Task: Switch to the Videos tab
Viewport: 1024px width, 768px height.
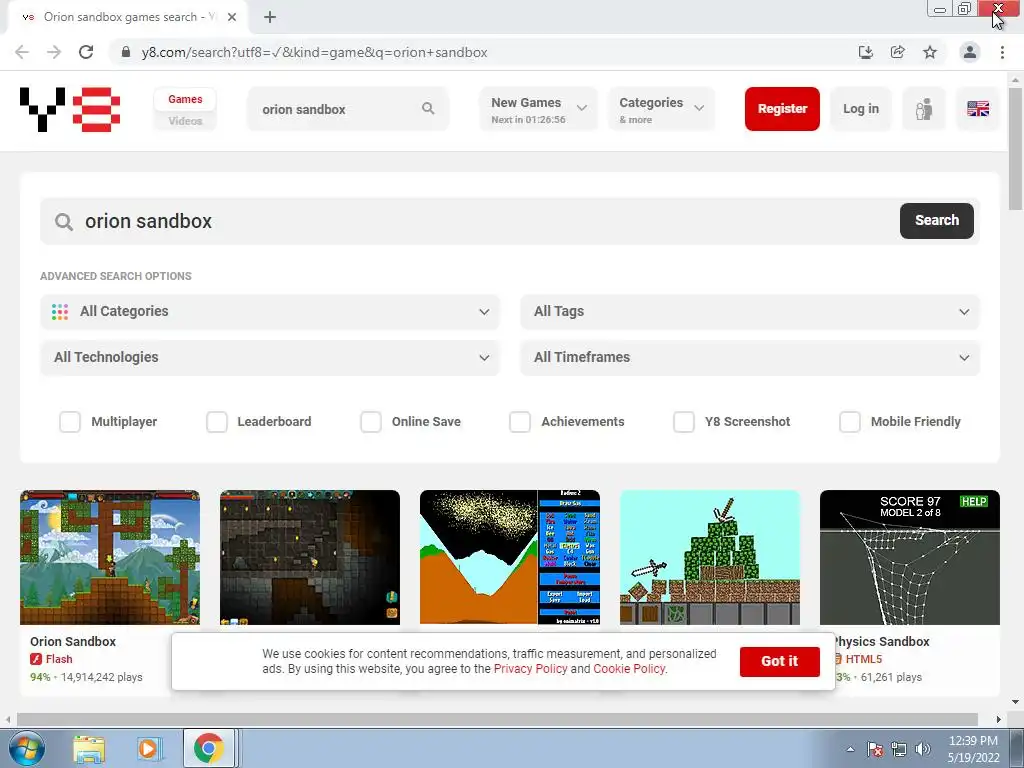Action: pyautogui.click(x=185, y=121)
